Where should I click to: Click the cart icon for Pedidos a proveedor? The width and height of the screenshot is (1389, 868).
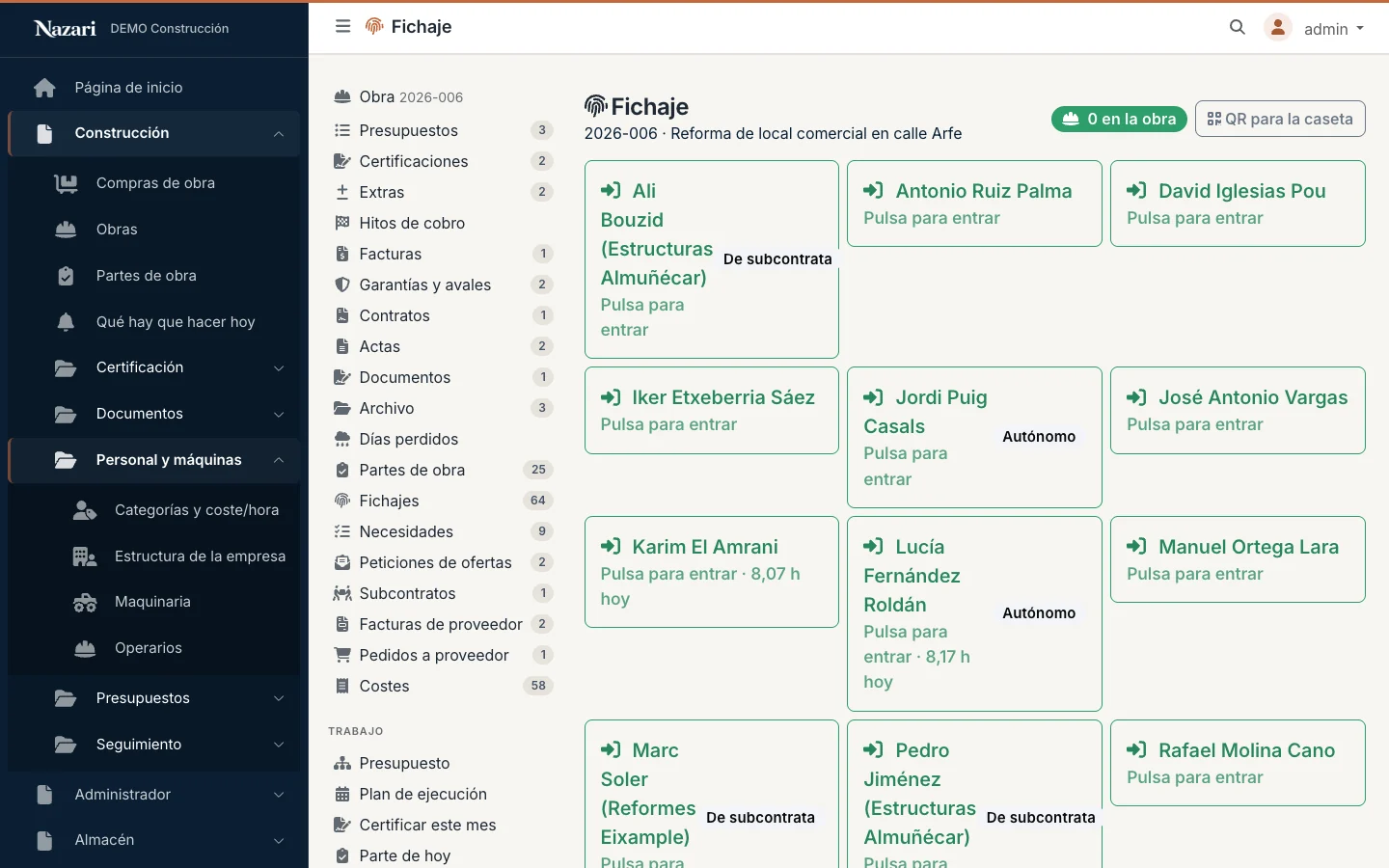click(x=342, y=655)
